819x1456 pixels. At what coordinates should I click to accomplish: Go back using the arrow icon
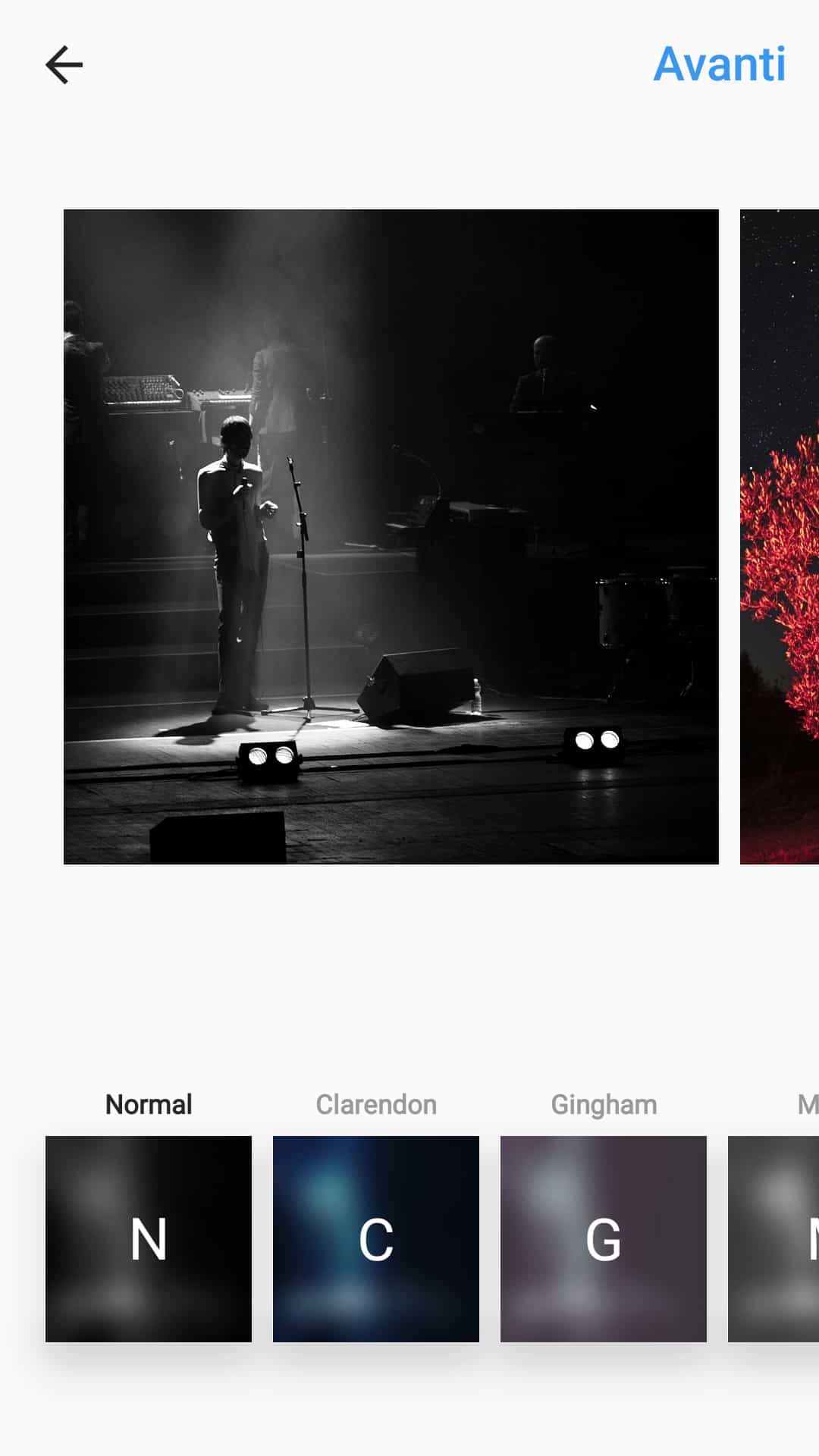(x=64, y=64)
